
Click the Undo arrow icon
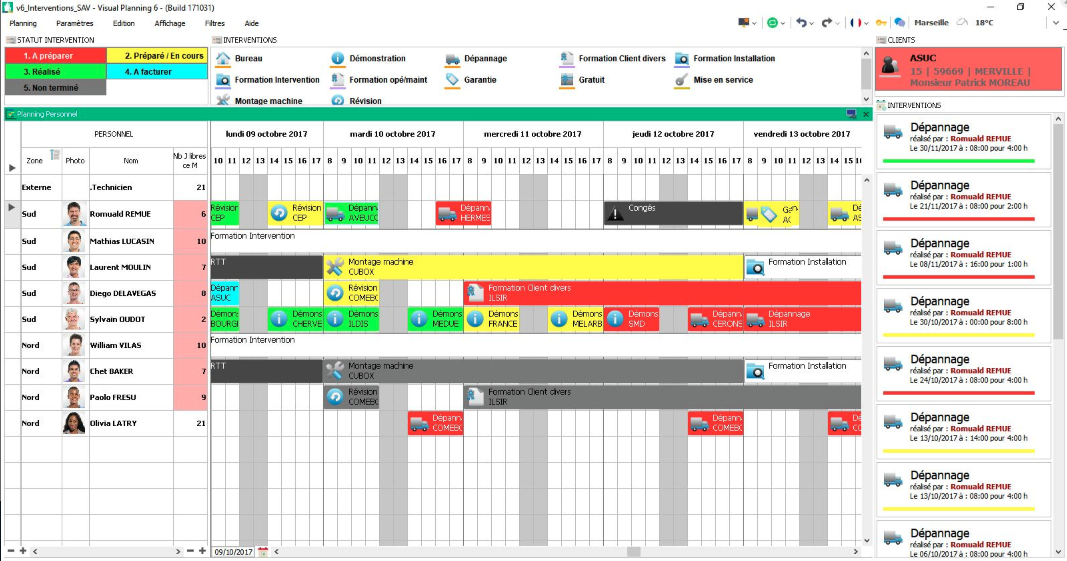(x=802, y=22)
